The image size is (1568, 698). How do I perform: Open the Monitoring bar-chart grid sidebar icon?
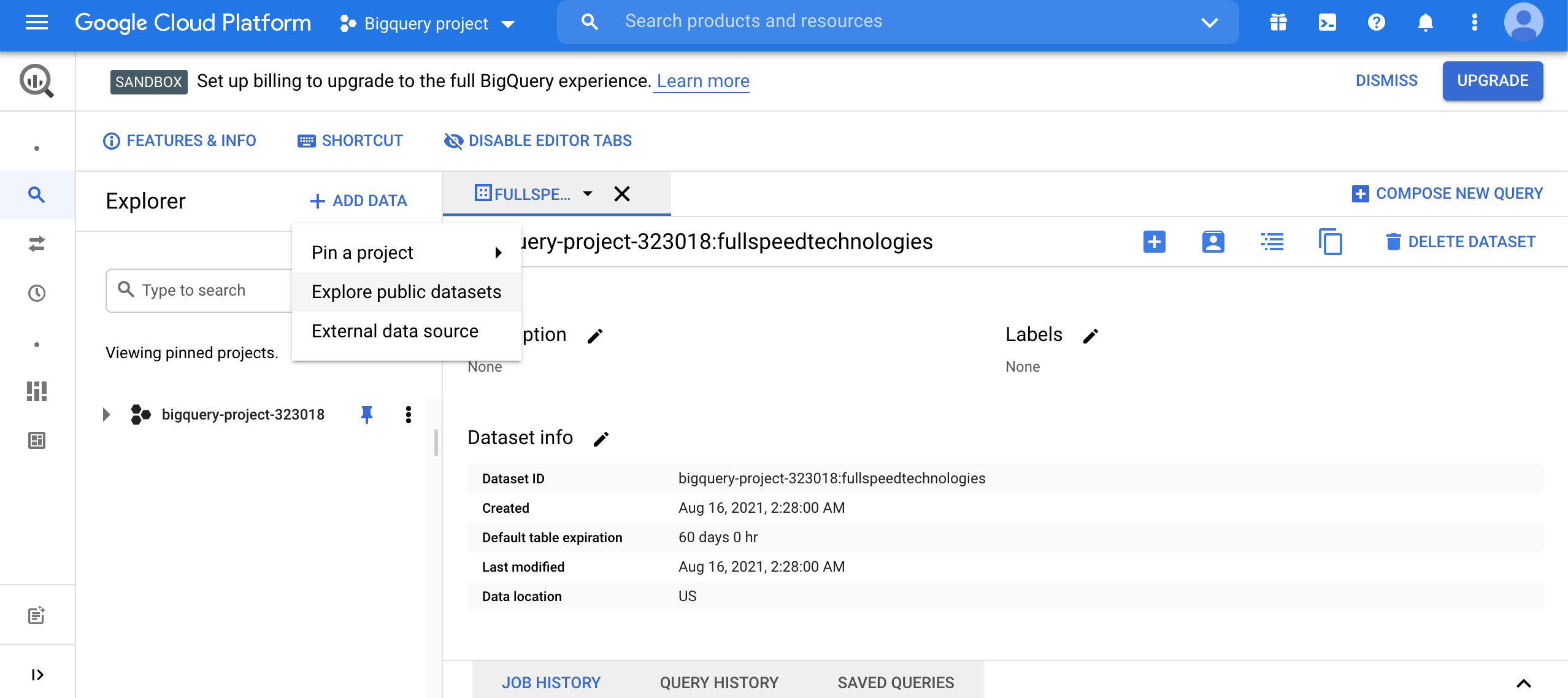(x=37, y=391)
